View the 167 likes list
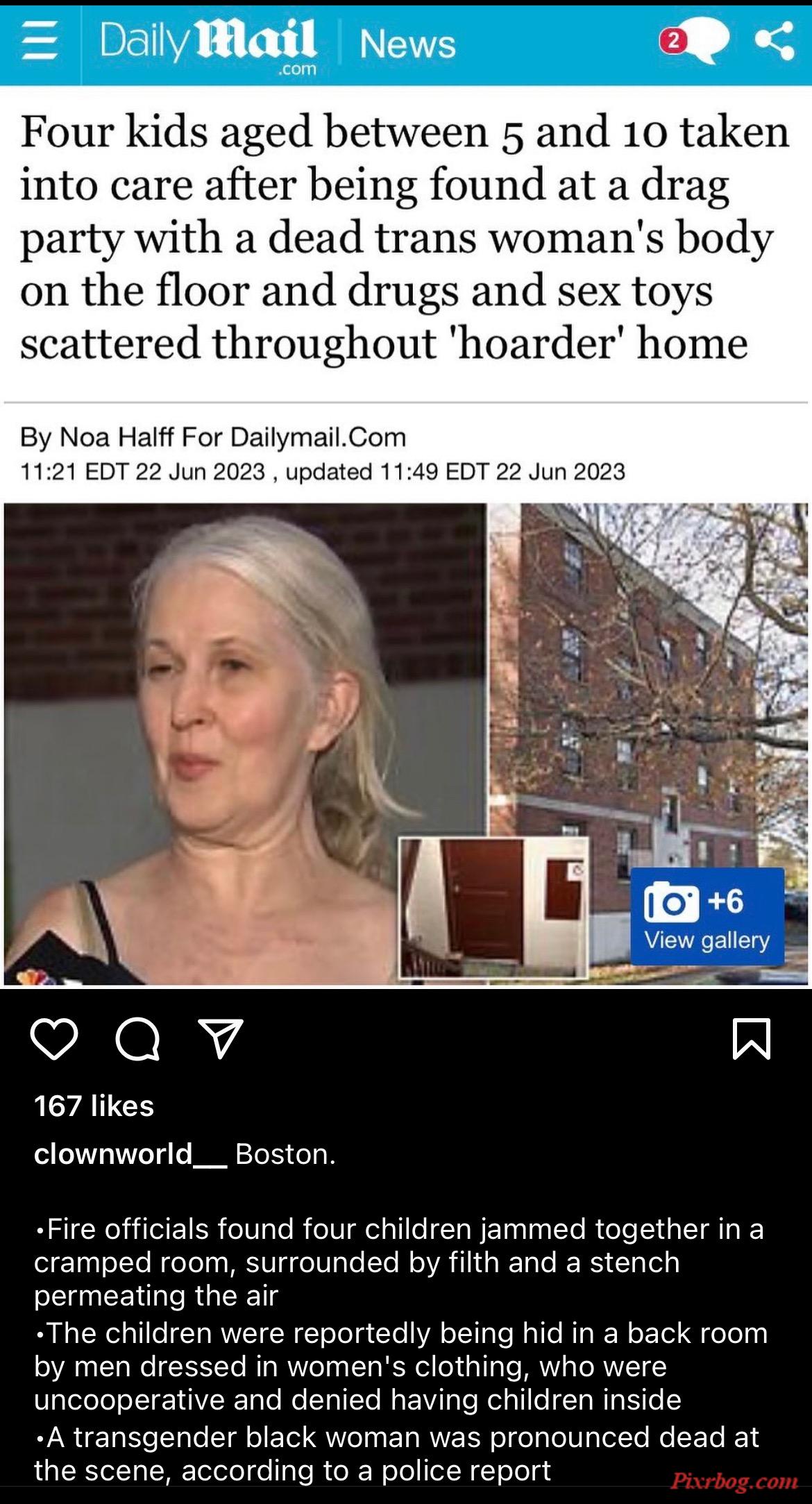 (x=94, y=1106)
